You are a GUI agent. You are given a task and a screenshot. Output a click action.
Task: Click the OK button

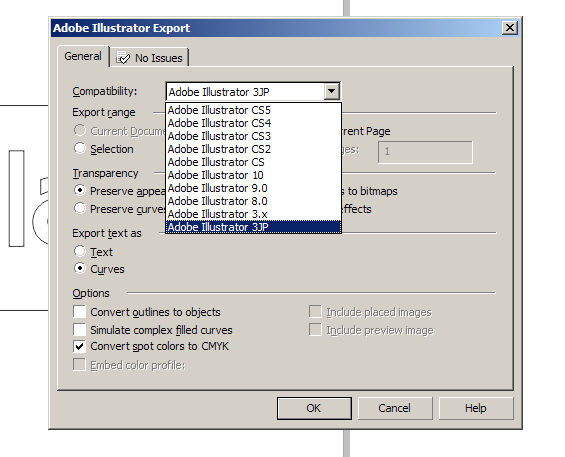point(314,408)
